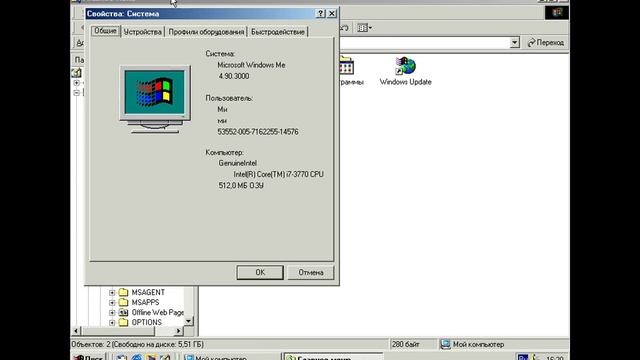Click the Компьютер: heading label
Image resolution: width=640 pixels, height=360 pixels.
pos(224,152)
